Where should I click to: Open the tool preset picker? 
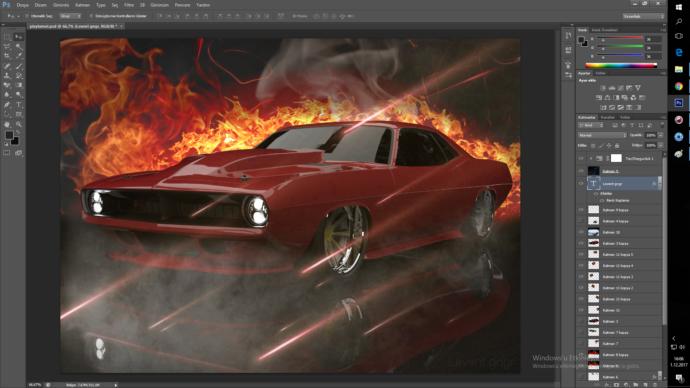(x=13, y=16)
